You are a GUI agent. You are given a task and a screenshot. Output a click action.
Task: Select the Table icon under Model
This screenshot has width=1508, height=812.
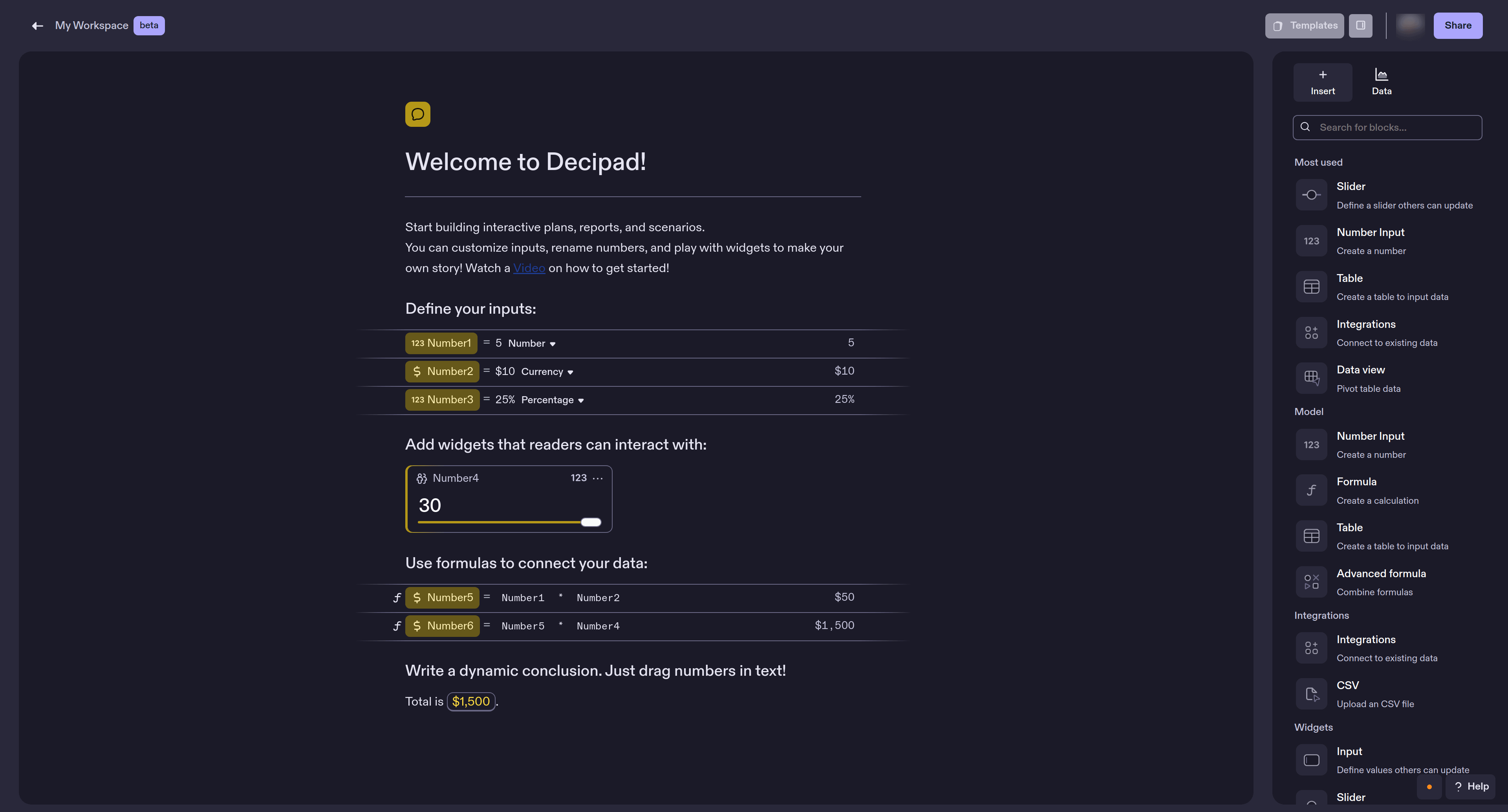pyautogui.click(x=1311, y=536)
